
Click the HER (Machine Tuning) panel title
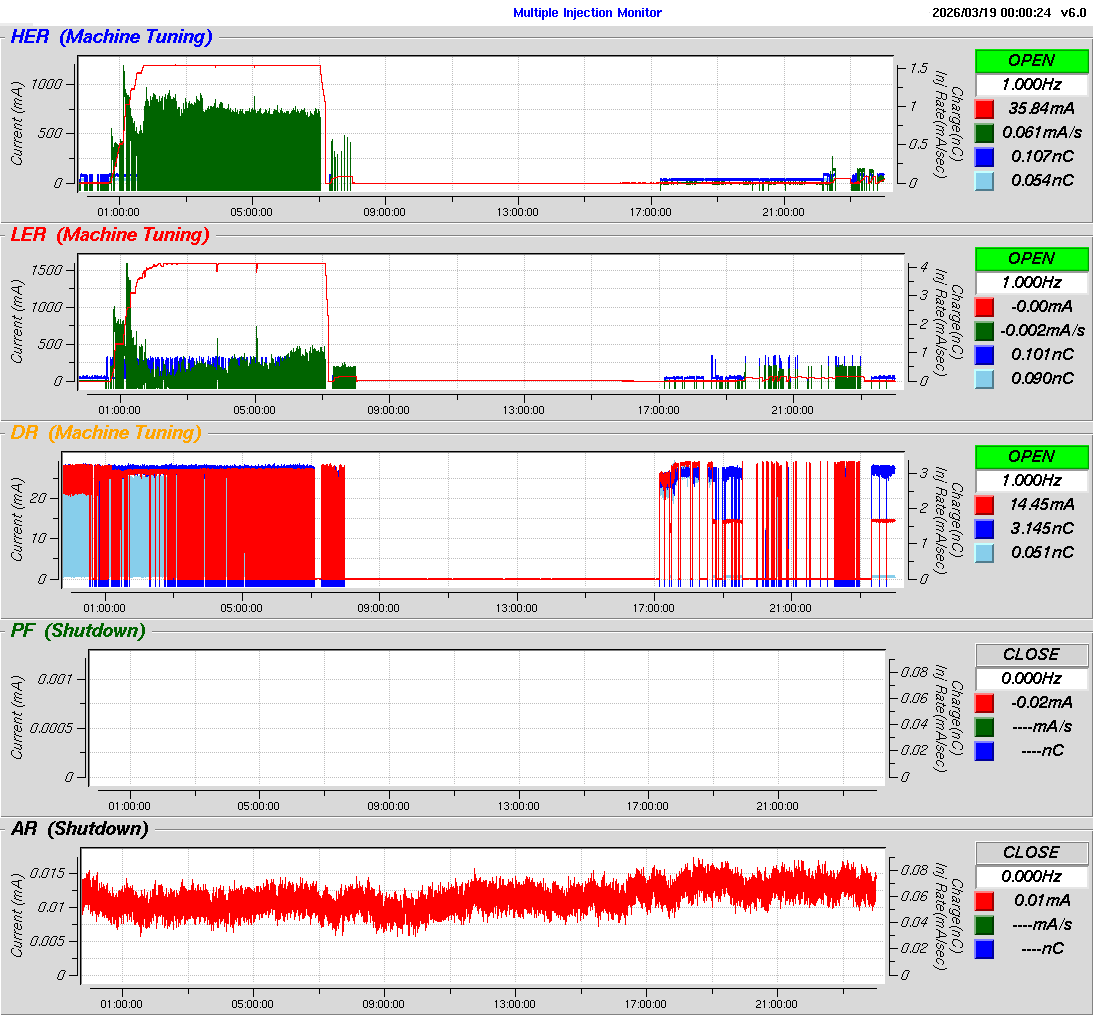click(111, 37)
